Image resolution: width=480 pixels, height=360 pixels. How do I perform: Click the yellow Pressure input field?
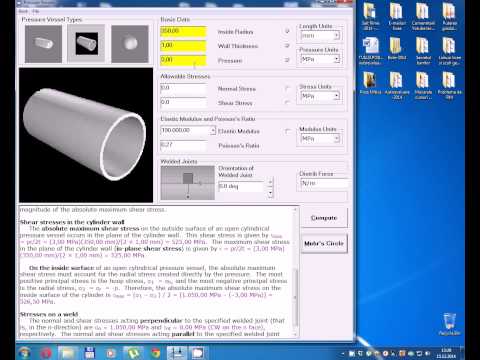(183, 60)
